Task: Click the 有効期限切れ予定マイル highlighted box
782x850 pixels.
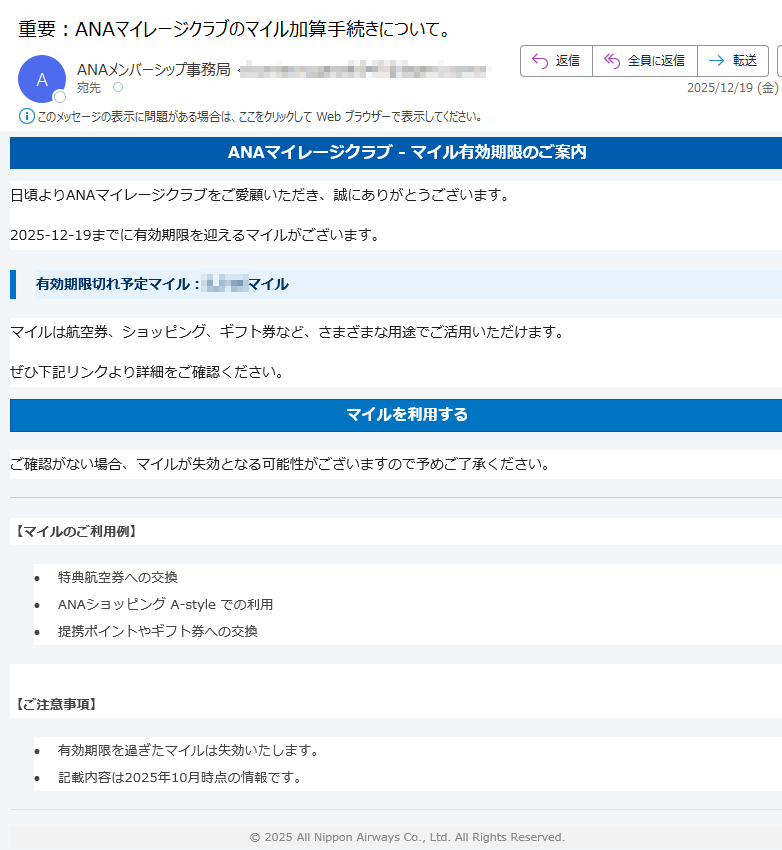Action: [x=396, y=285]
